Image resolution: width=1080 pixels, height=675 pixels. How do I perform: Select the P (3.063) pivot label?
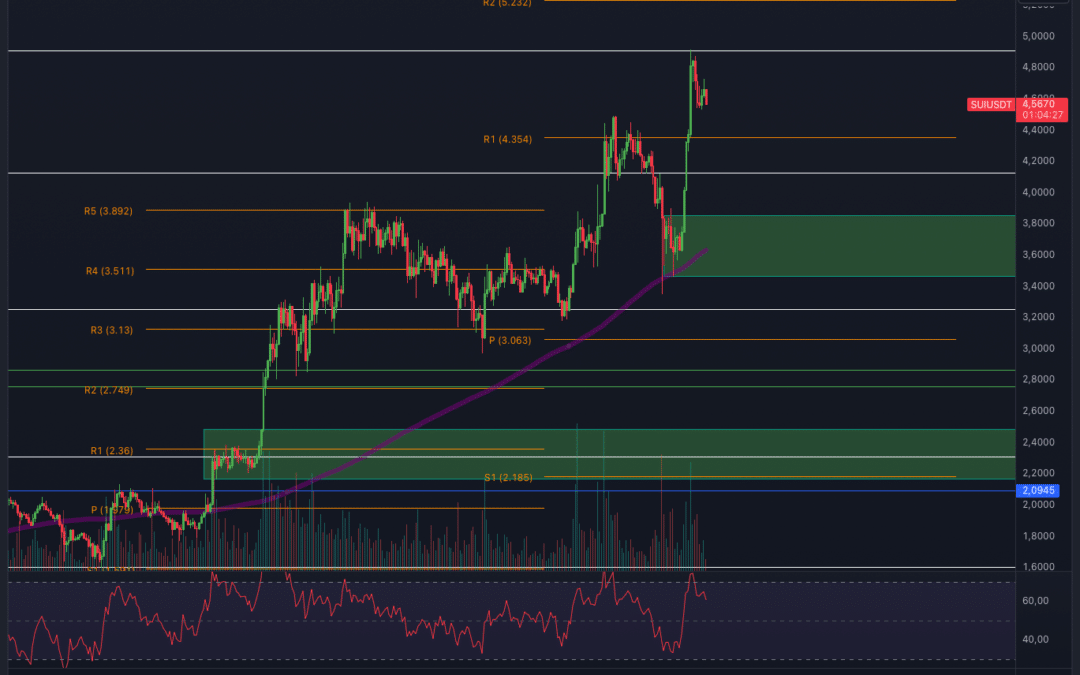coord(510,340)
